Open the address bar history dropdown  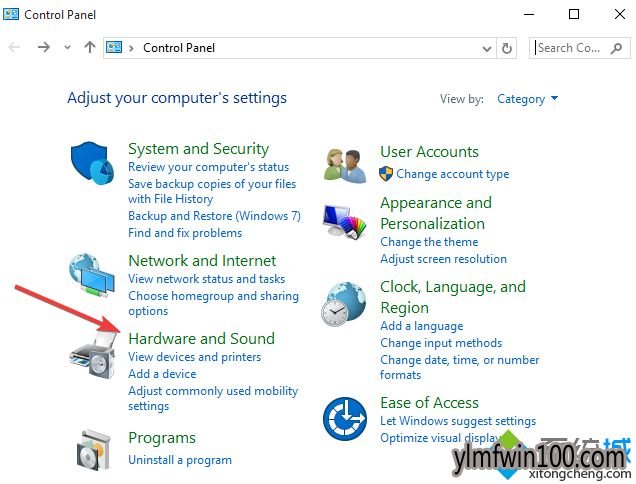coord(487,49)
